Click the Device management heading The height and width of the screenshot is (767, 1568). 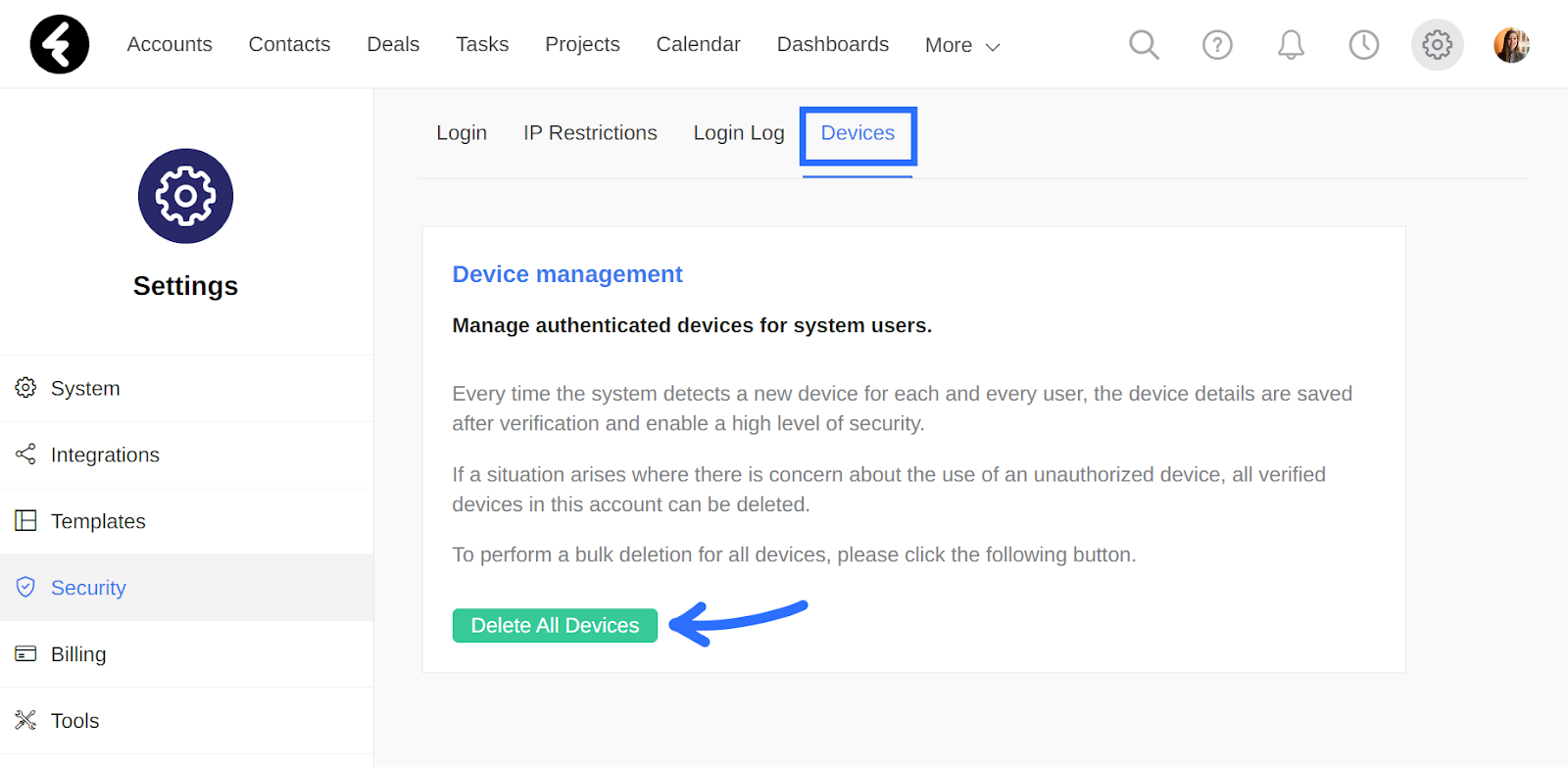567,274
